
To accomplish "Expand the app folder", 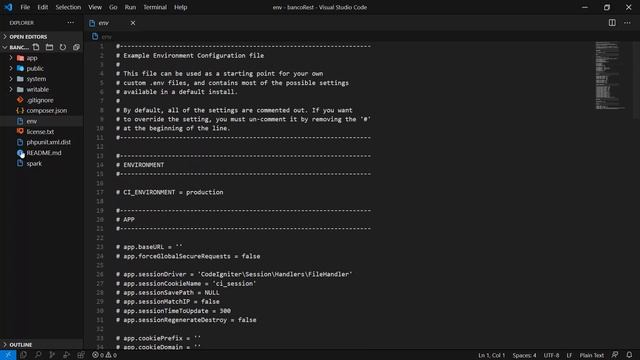I will point(11,58).
